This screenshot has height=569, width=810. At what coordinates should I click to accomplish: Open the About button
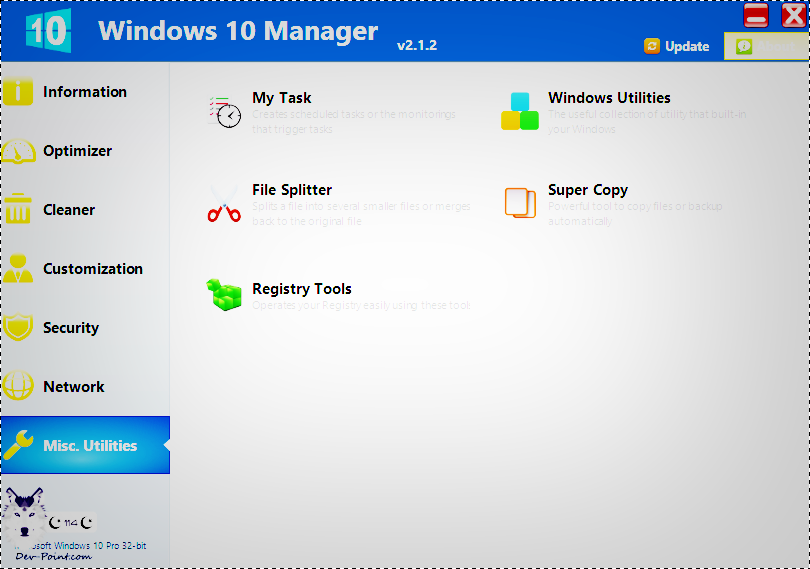[765, 46]
